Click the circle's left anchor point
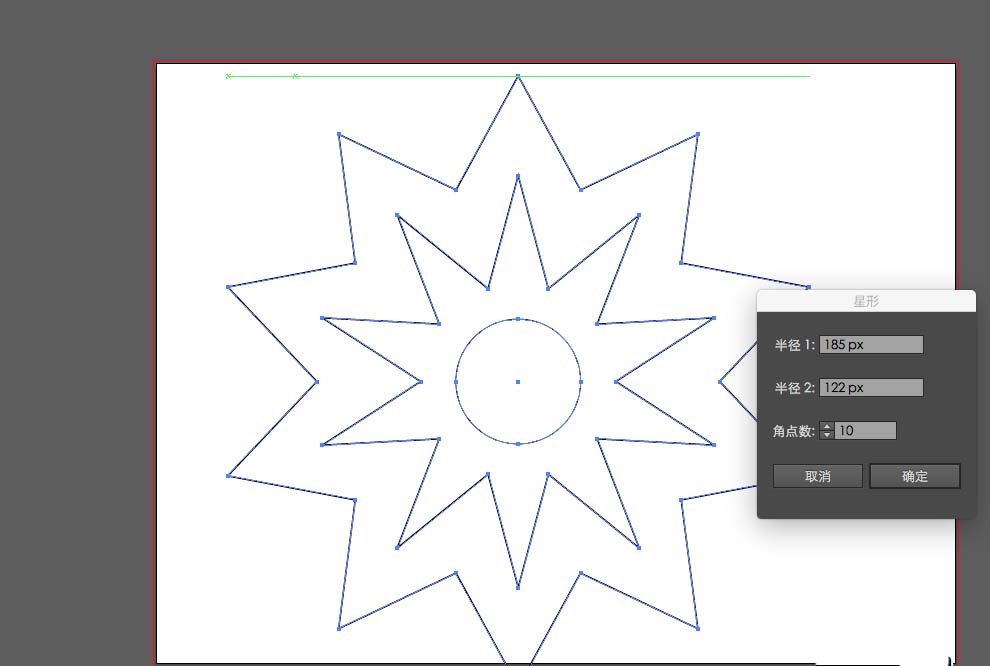This screenshot has height=666, width=990. point(456,381)
